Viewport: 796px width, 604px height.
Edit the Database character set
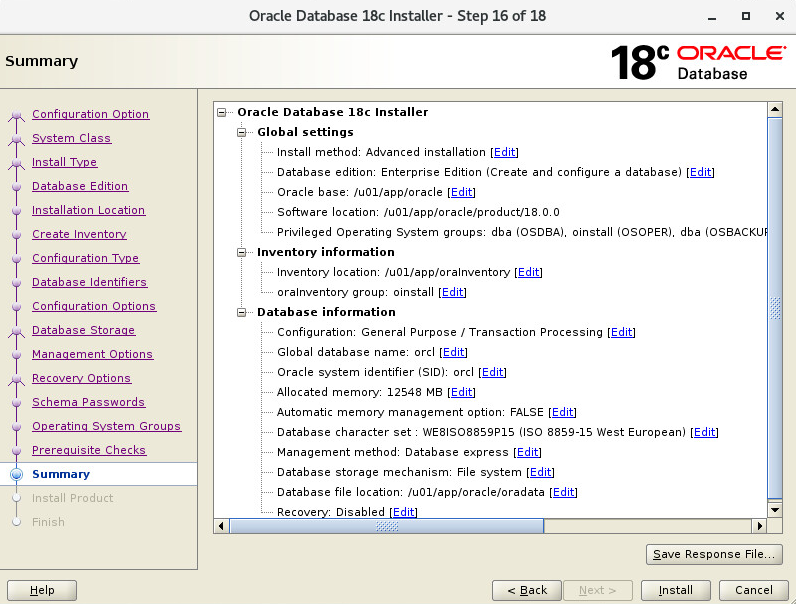705,432
